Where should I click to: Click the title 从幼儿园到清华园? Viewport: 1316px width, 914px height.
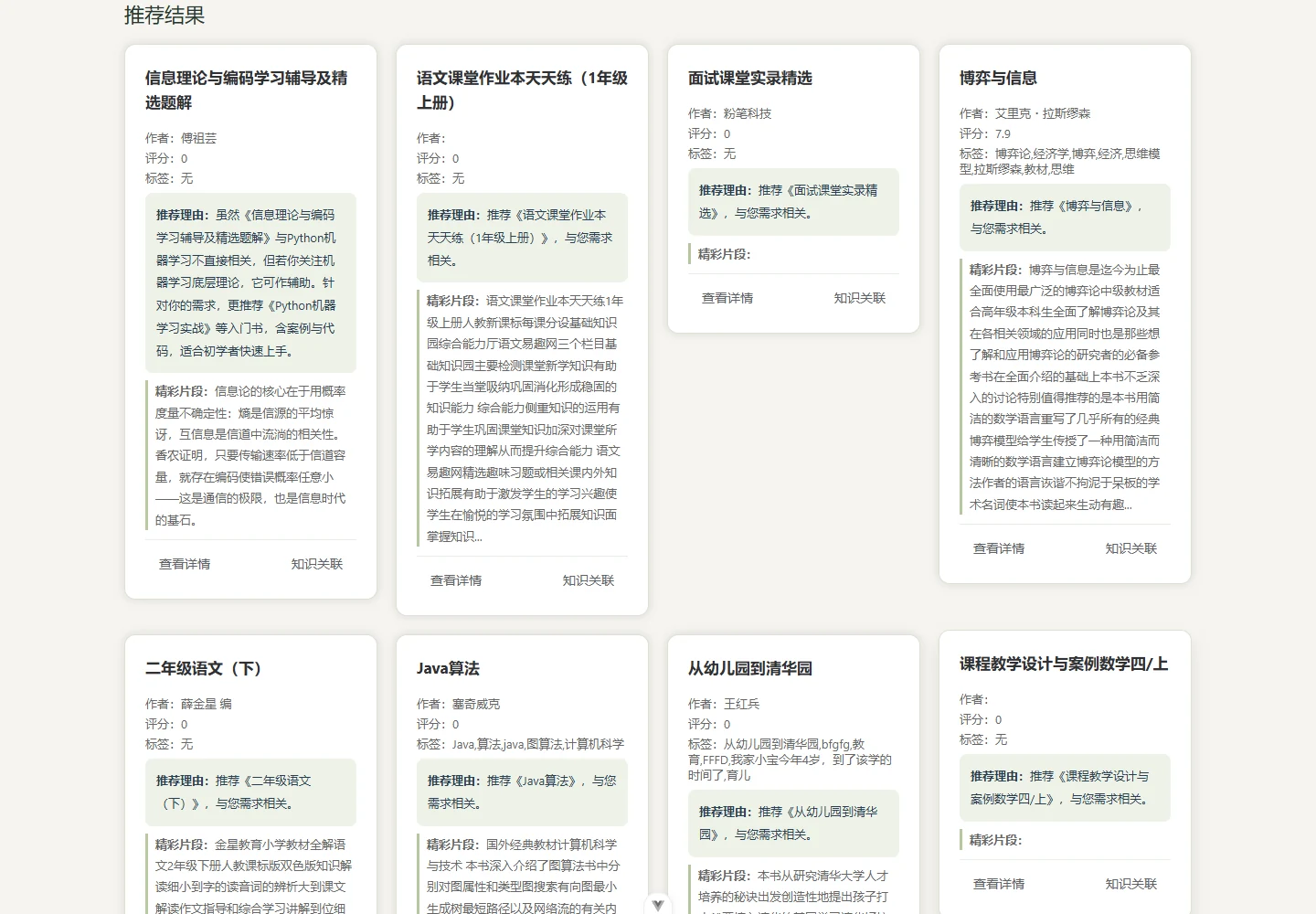pyautogui.click(x=750, y=669)
